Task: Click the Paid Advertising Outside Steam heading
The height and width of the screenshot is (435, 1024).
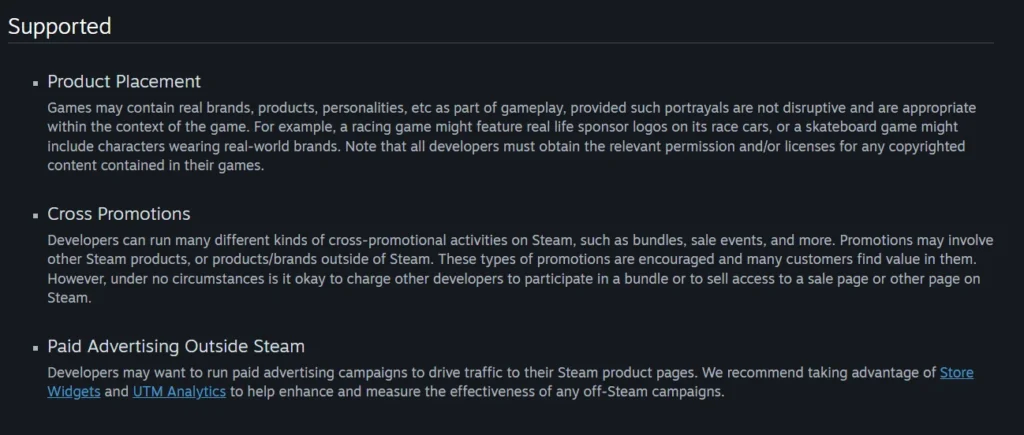Action: click(176, 347)
